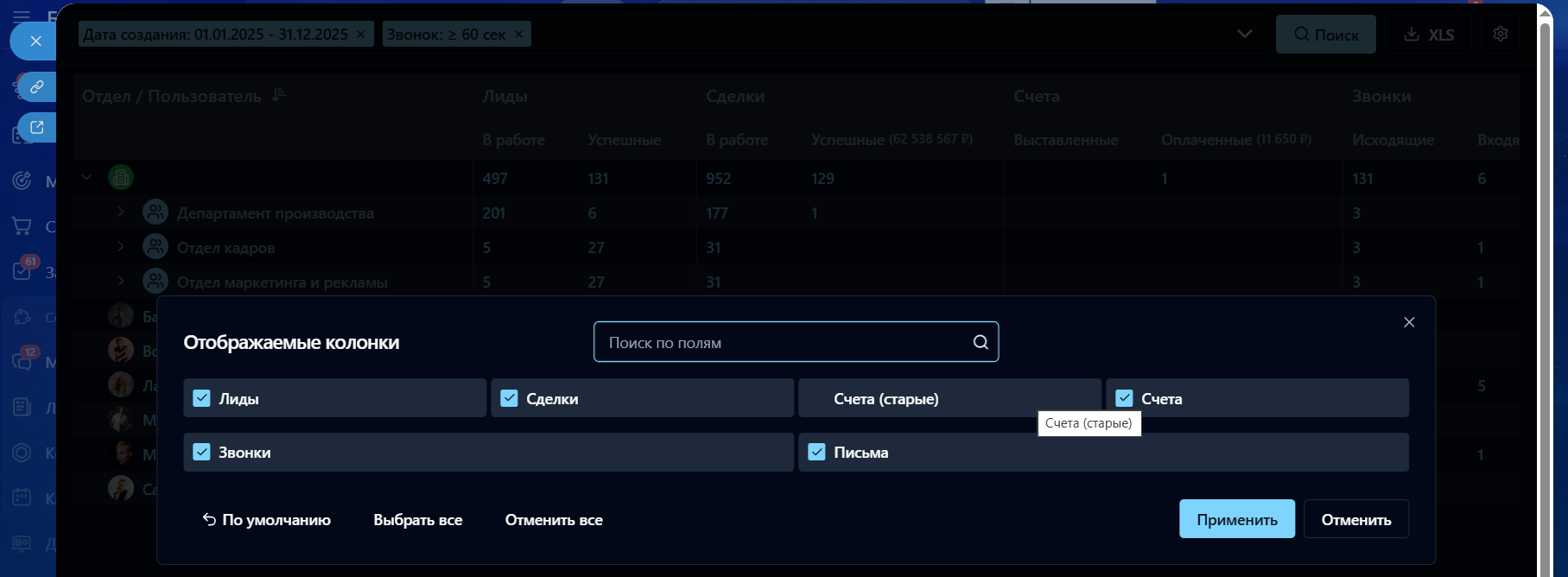Open the target icon in left sidebar

[x=22, y=181]
